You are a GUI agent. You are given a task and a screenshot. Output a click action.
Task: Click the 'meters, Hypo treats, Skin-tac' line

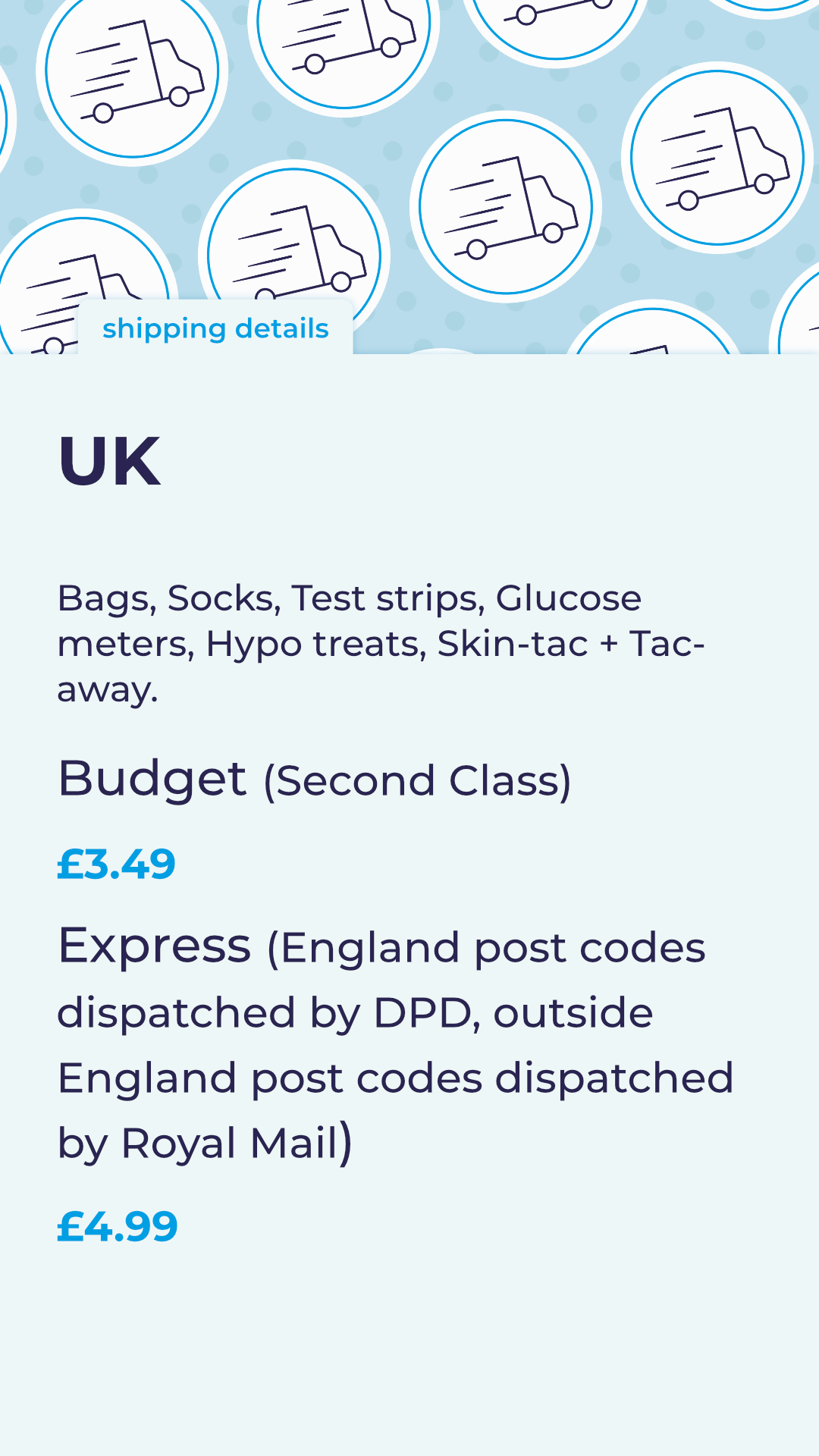click(x=381, y=644)
